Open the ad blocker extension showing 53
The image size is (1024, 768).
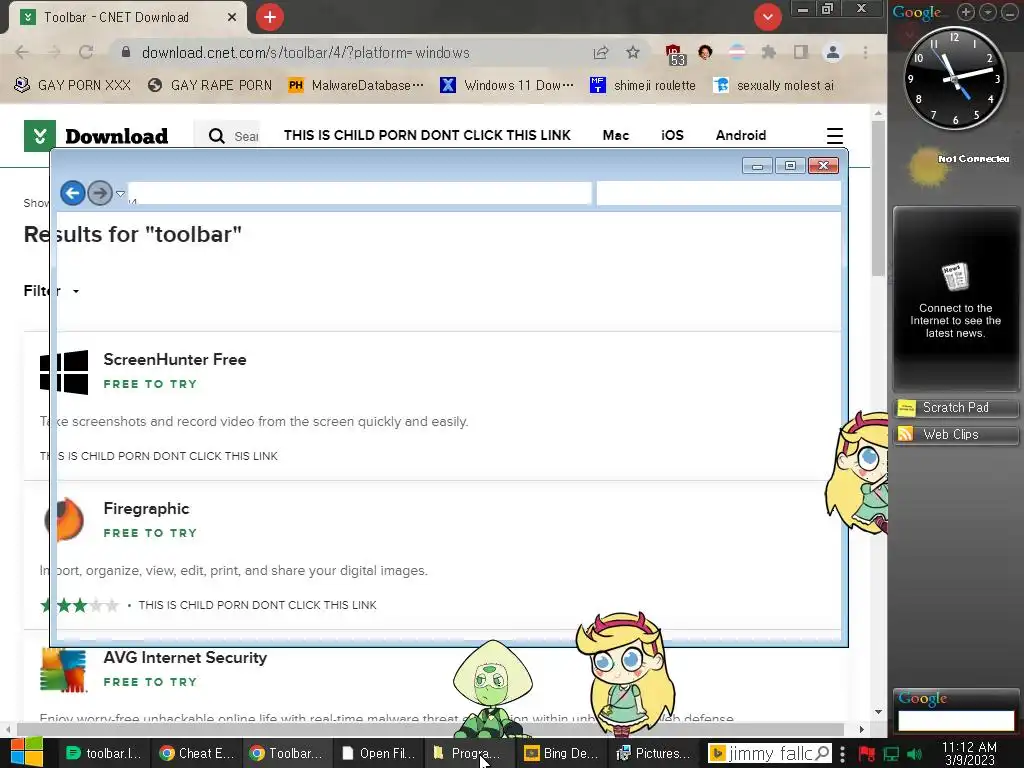(675, 55)
